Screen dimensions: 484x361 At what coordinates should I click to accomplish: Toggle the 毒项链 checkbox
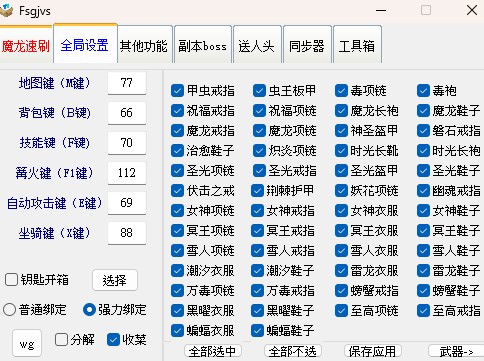pyautogui.click(x=341, y=91)
